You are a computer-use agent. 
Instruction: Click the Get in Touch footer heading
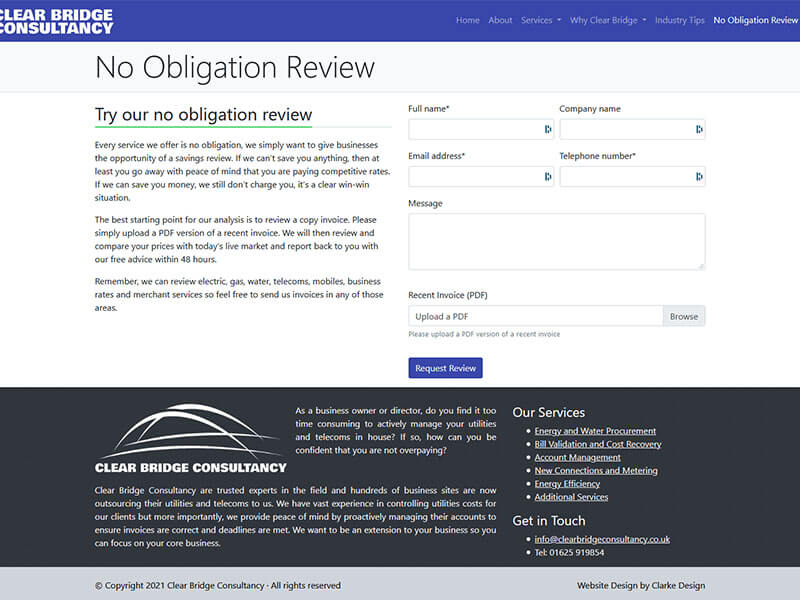point(548,521)
